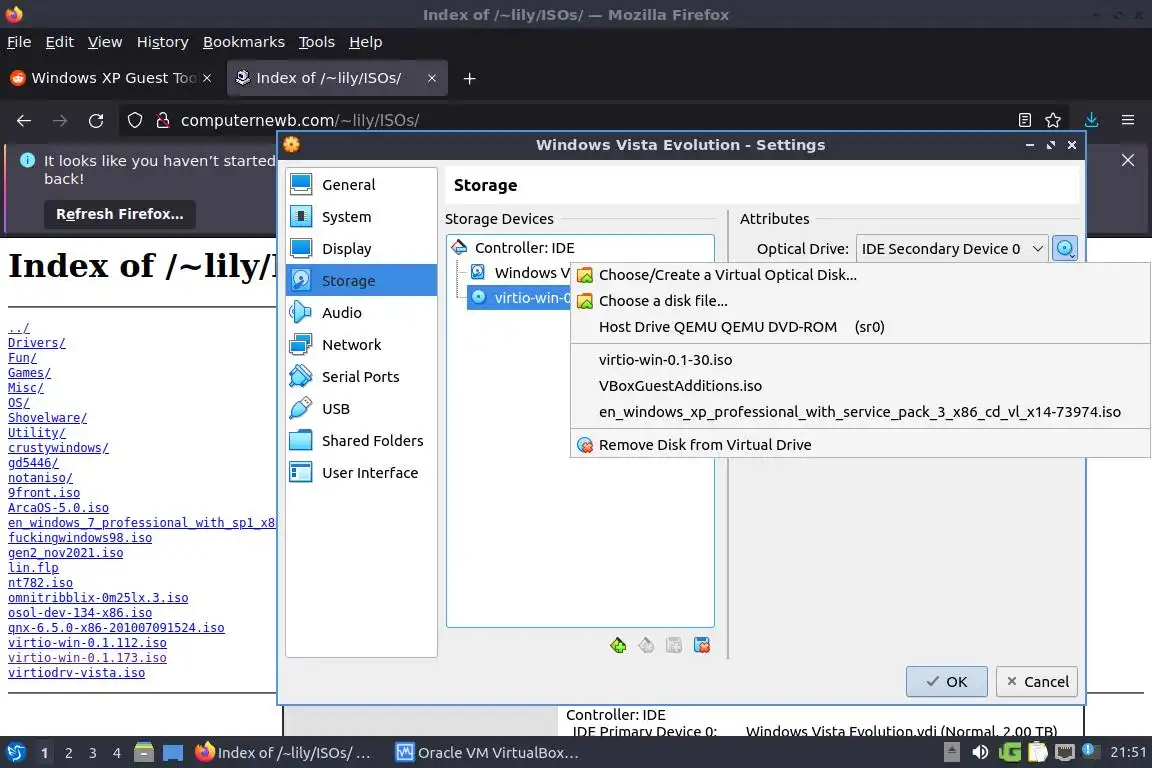Expand the Optical Drive dropdown

pyautogui.click(x=952, y=248)
